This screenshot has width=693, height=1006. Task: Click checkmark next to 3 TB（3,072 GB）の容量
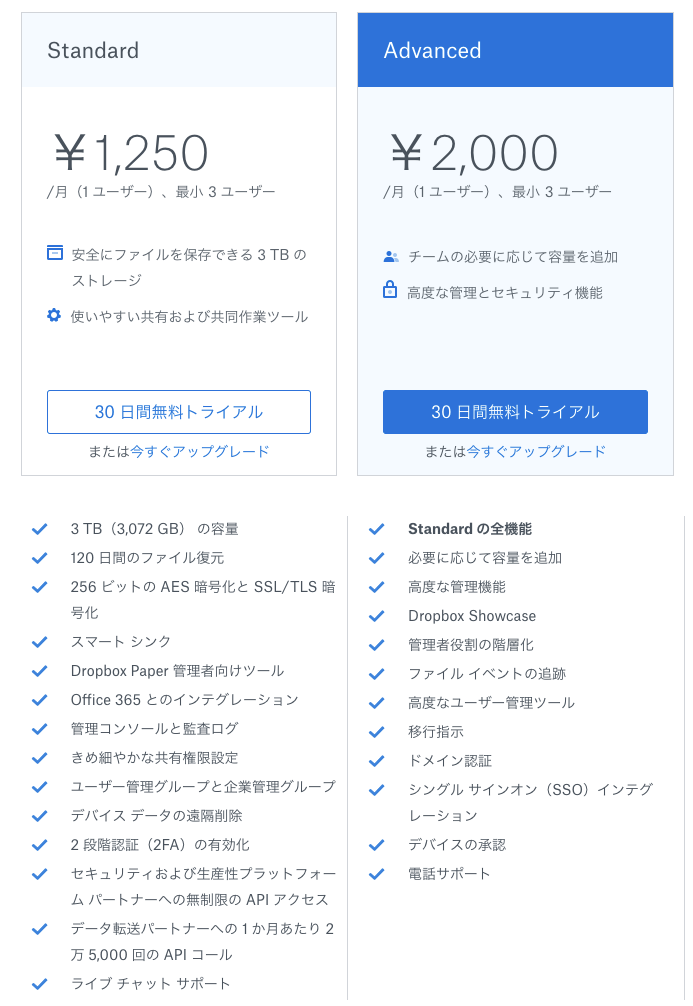[40, 529]
